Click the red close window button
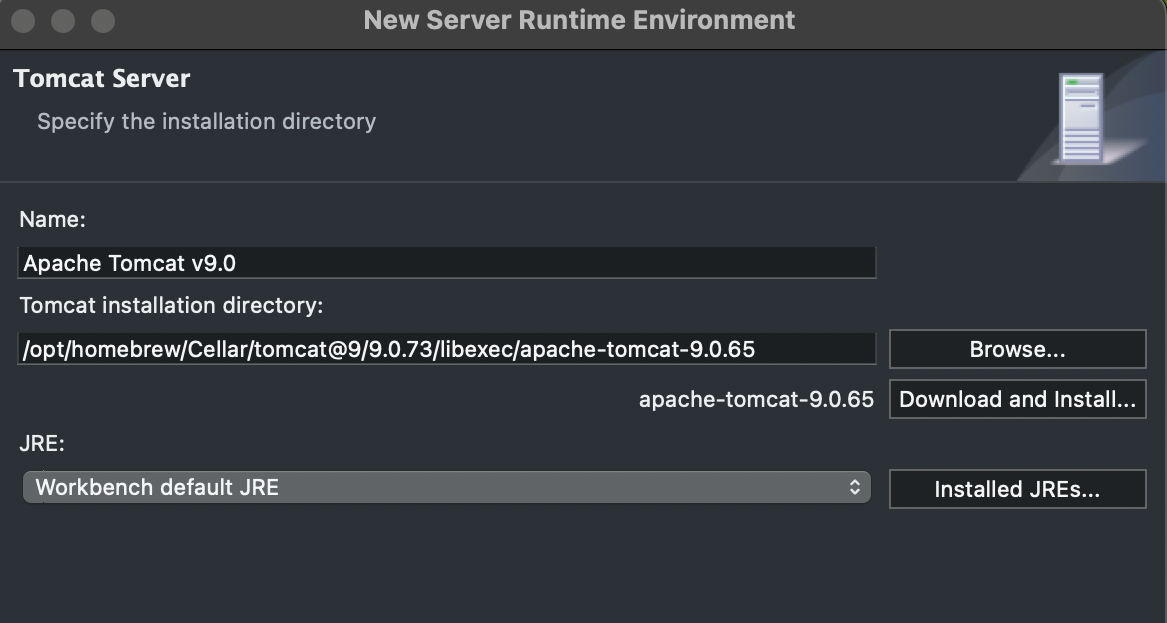 [x=24, y=21]
